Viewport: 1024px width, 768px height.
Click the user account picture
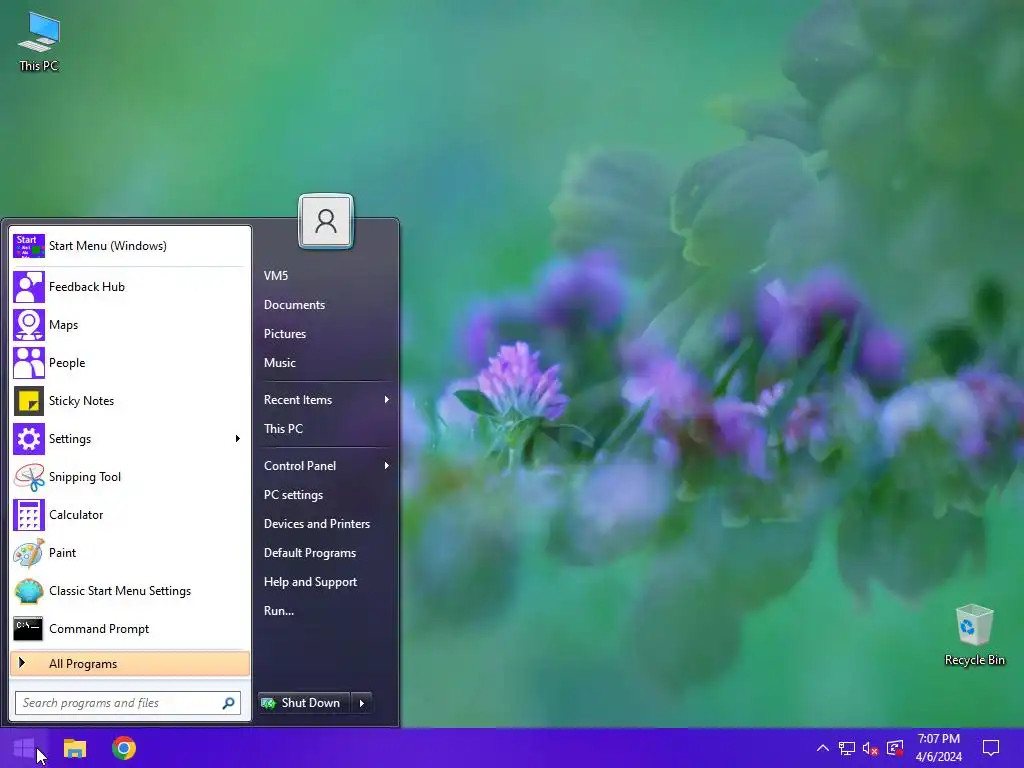tap(326, 221)
